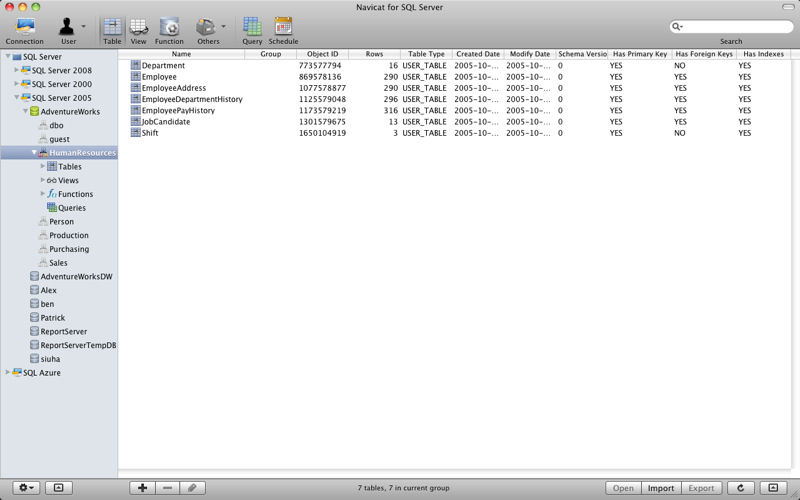Image resolution: width=800 pixels, height=500 pixels.
Task: Sort by the Rows column header
Action: pos(374,54)
